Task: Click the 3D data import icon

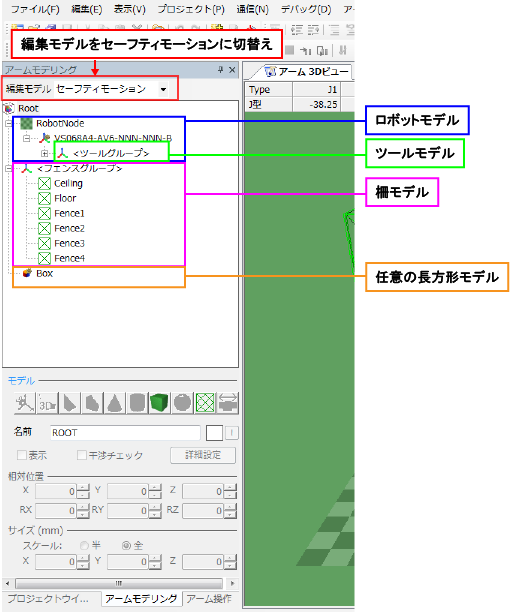Action: [x=47, y=402]
